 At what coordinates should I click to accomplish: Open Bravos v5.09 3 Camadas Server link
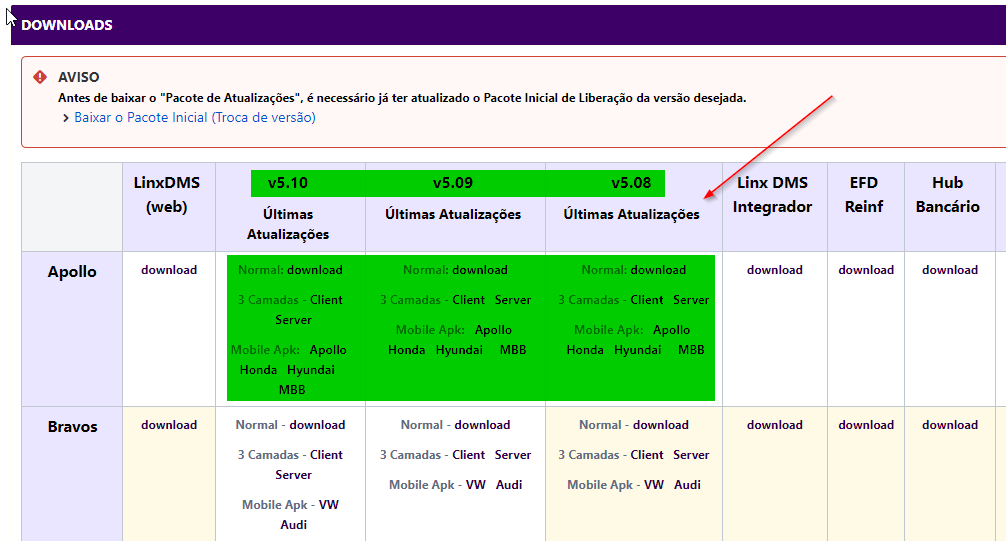pyautogui.click(x=513, y=455)
